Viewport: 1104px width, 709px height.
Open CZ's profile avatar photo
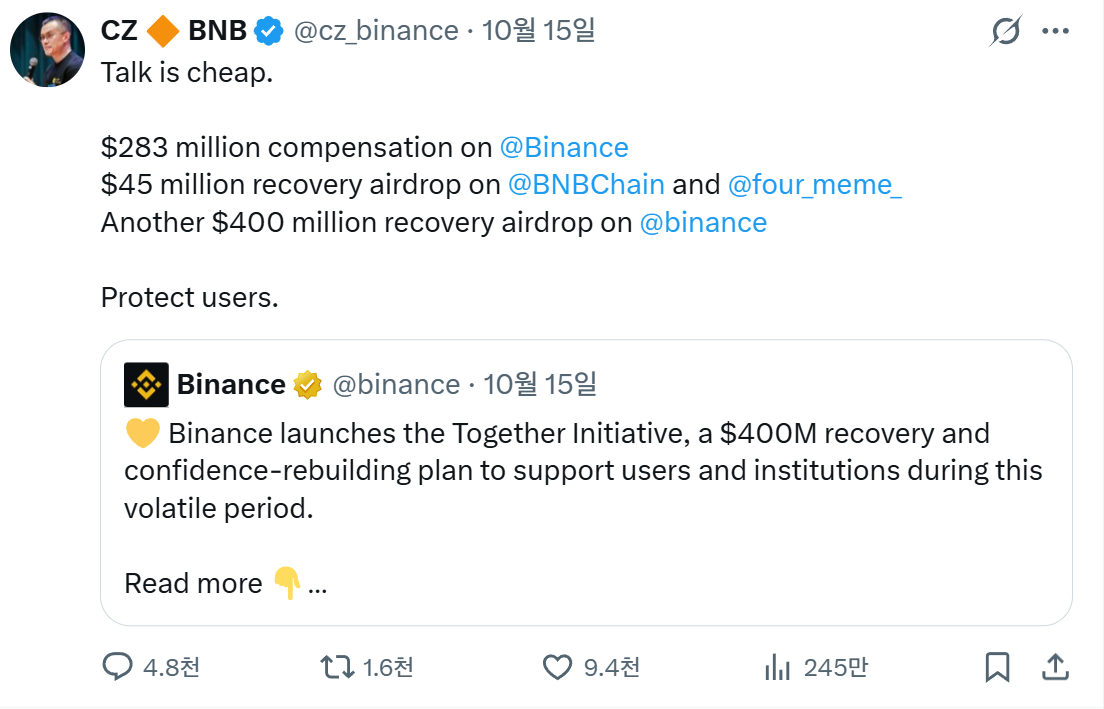click(x=47, y=50)
